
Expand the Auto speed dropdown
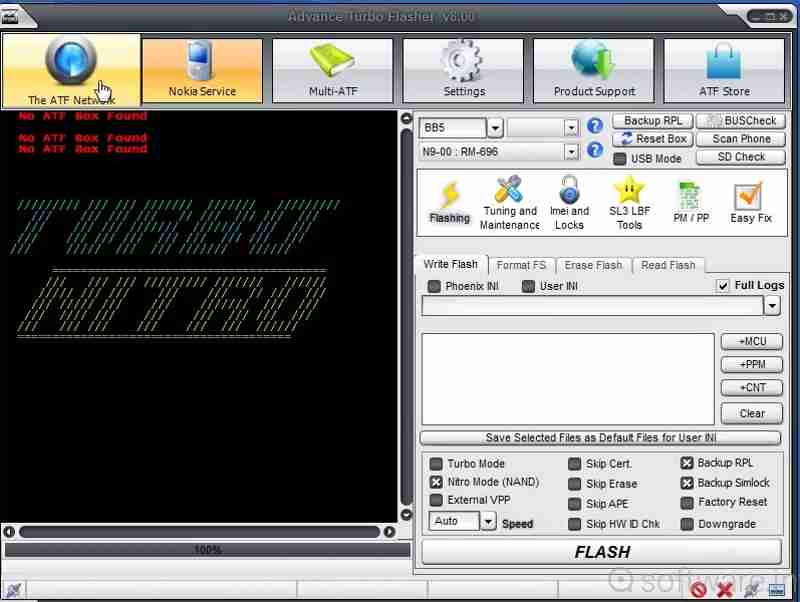(x=488, y=521)
